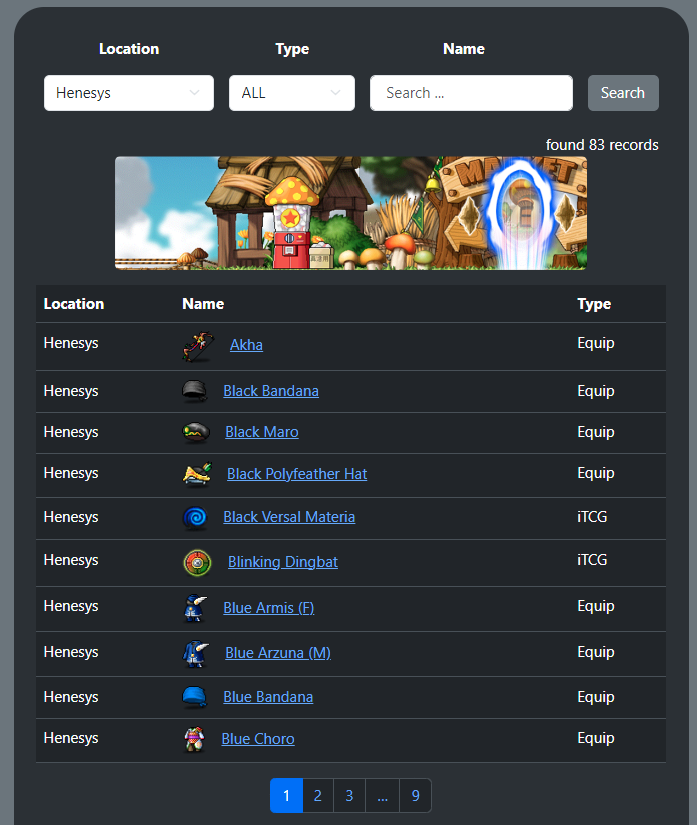Click the Blue Bandana item icon
Image resolution: width=697 pixels, height=825 pixels.
click(x=195, y=697)
